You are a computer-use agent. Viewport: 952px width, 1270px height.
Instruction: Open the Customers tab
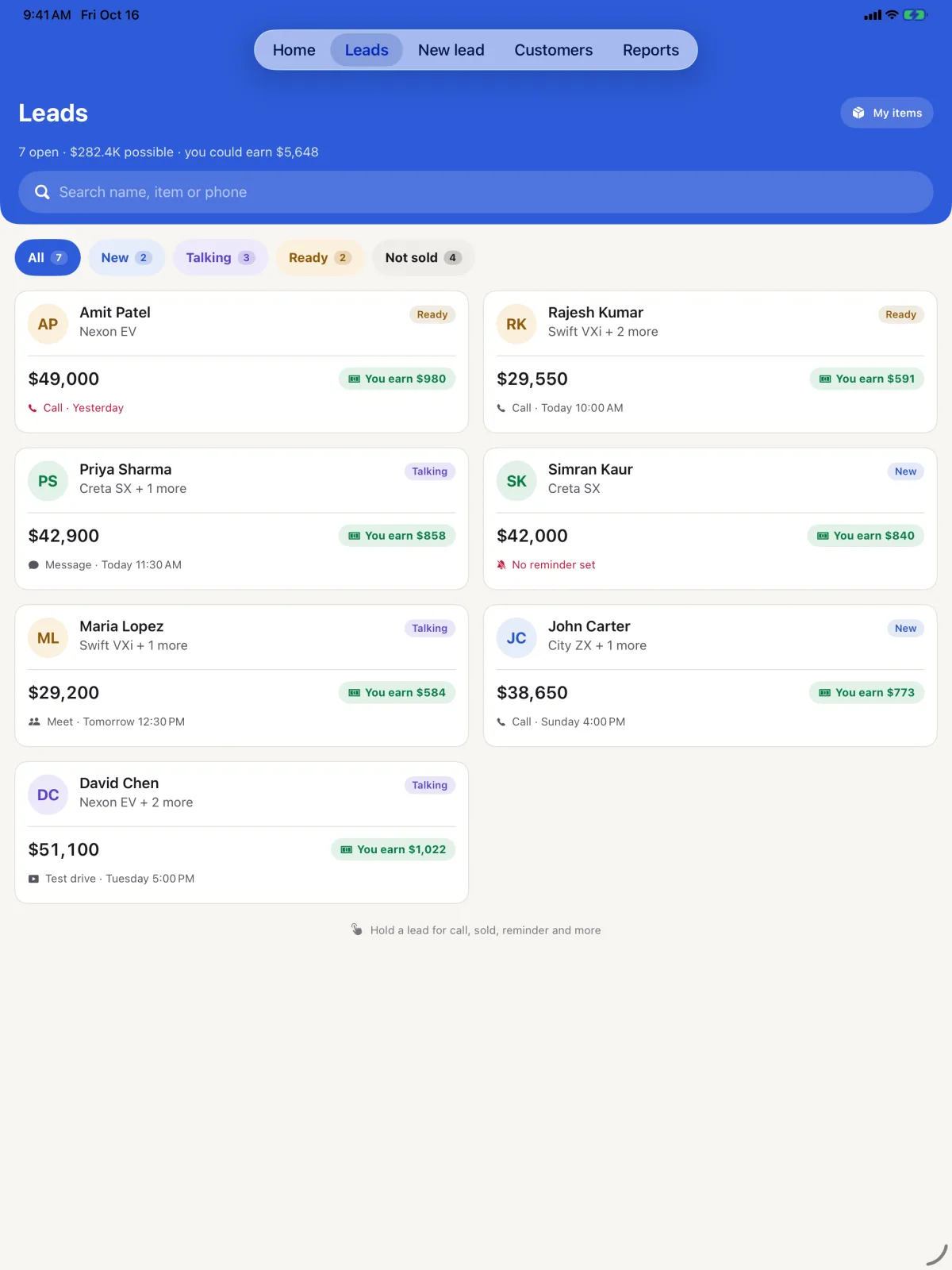(x=553, y=50)
